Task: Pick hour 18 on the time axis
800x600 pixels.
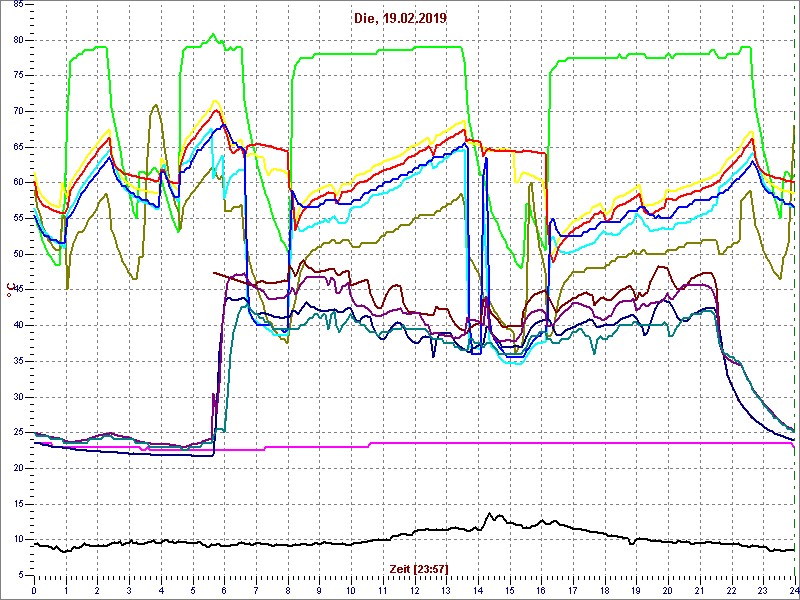Action: click(x=605, y=590)
